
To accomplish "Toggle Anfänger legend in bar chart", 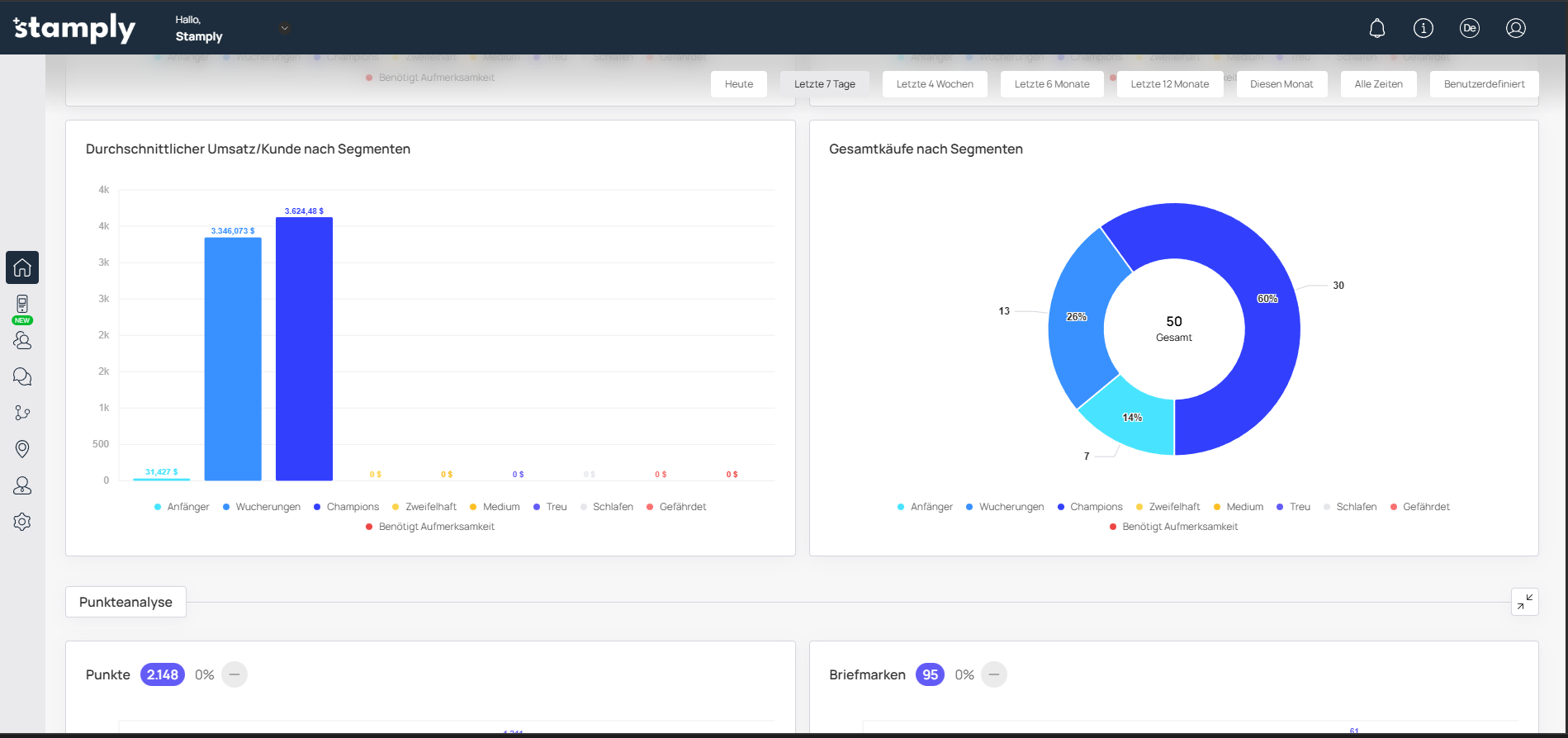I will (182, 507).
